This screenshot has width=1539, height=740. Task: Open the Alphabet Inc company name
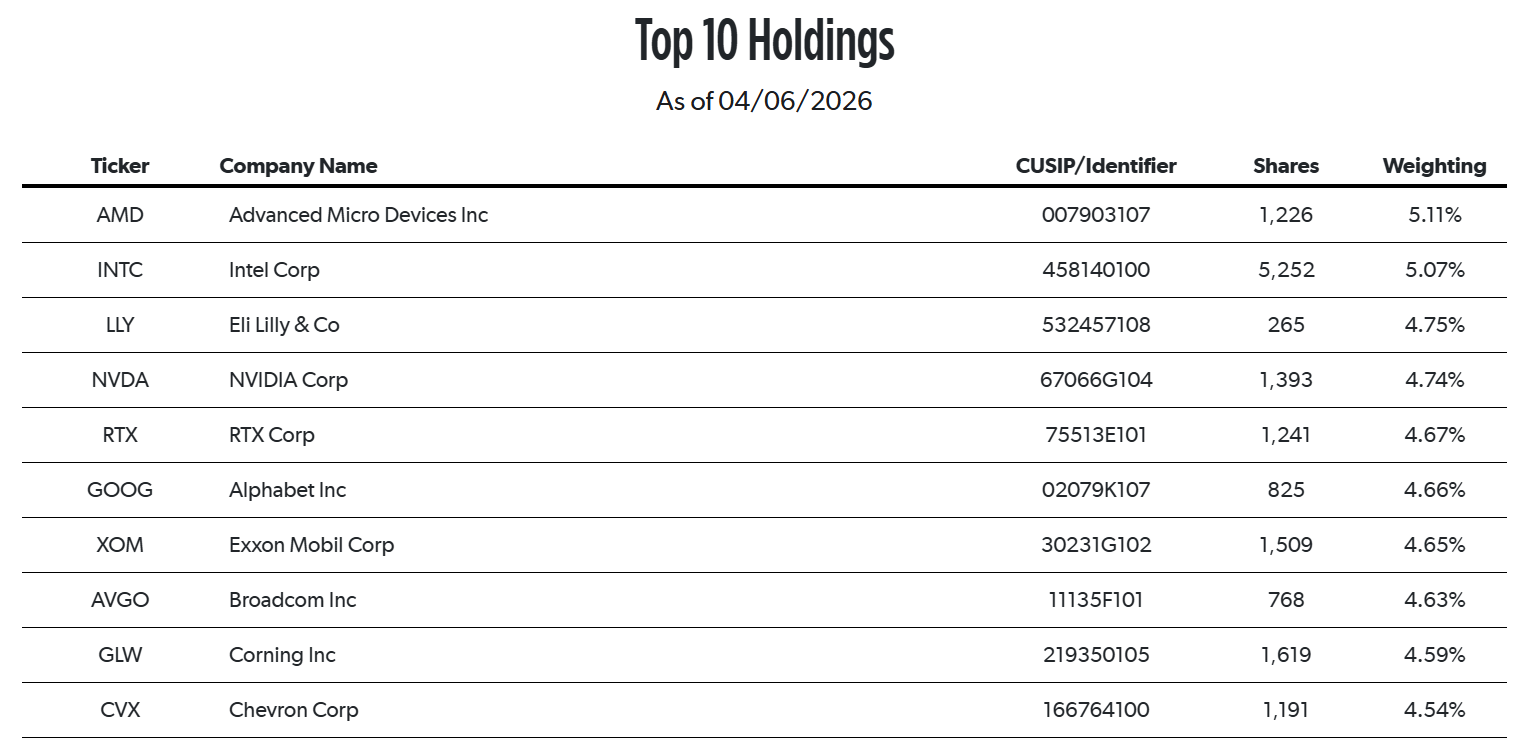tap(287, 490)
